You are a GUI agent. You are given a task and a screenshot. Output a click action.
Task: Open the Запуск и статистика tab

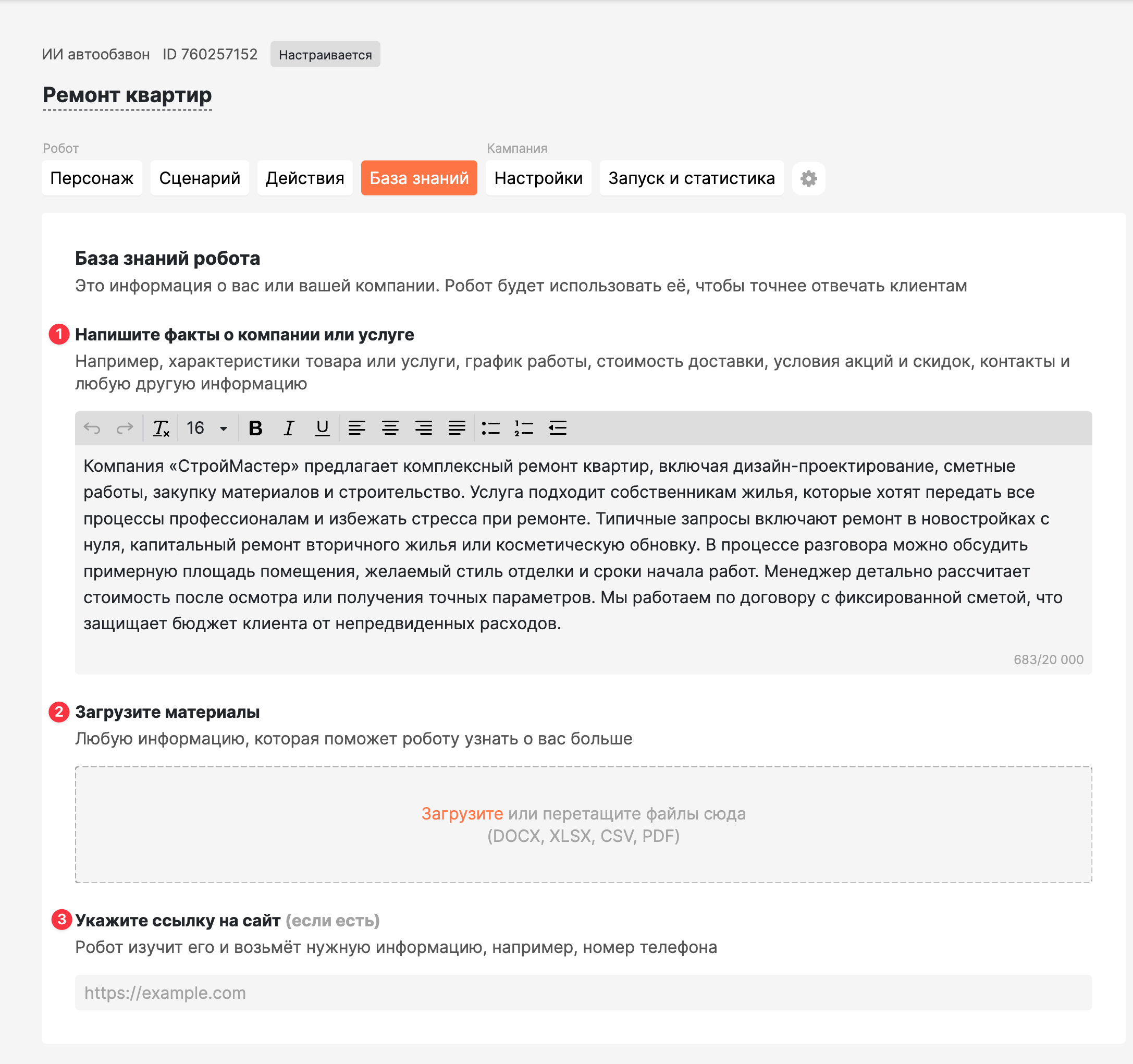pos(691,178)
